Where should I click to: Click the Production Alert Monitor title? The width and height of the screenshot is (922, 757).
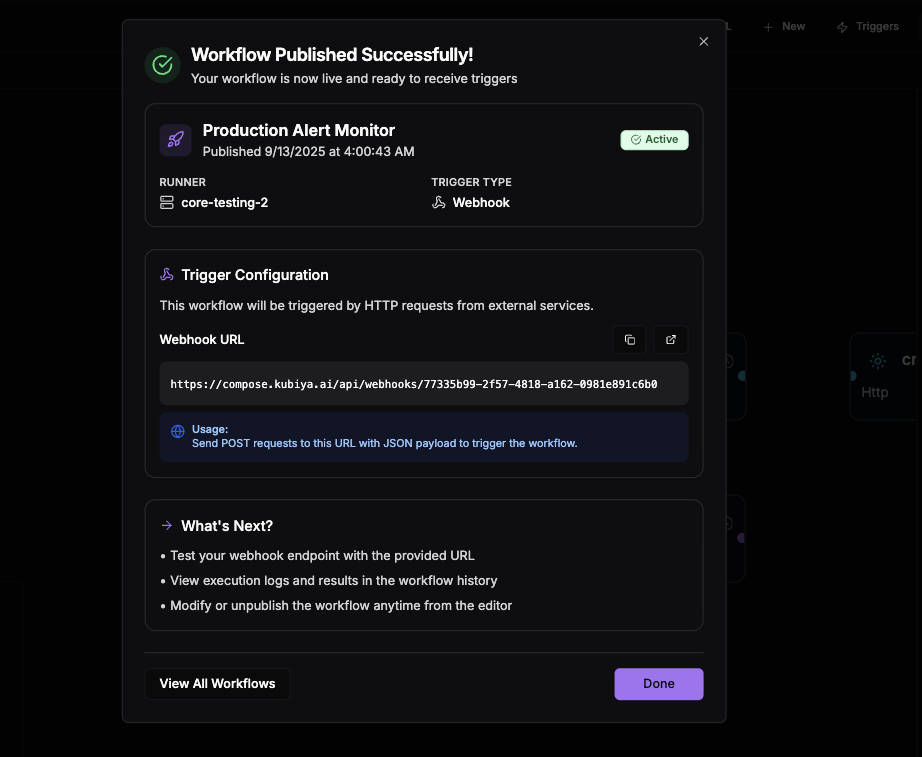pos(299,130)
